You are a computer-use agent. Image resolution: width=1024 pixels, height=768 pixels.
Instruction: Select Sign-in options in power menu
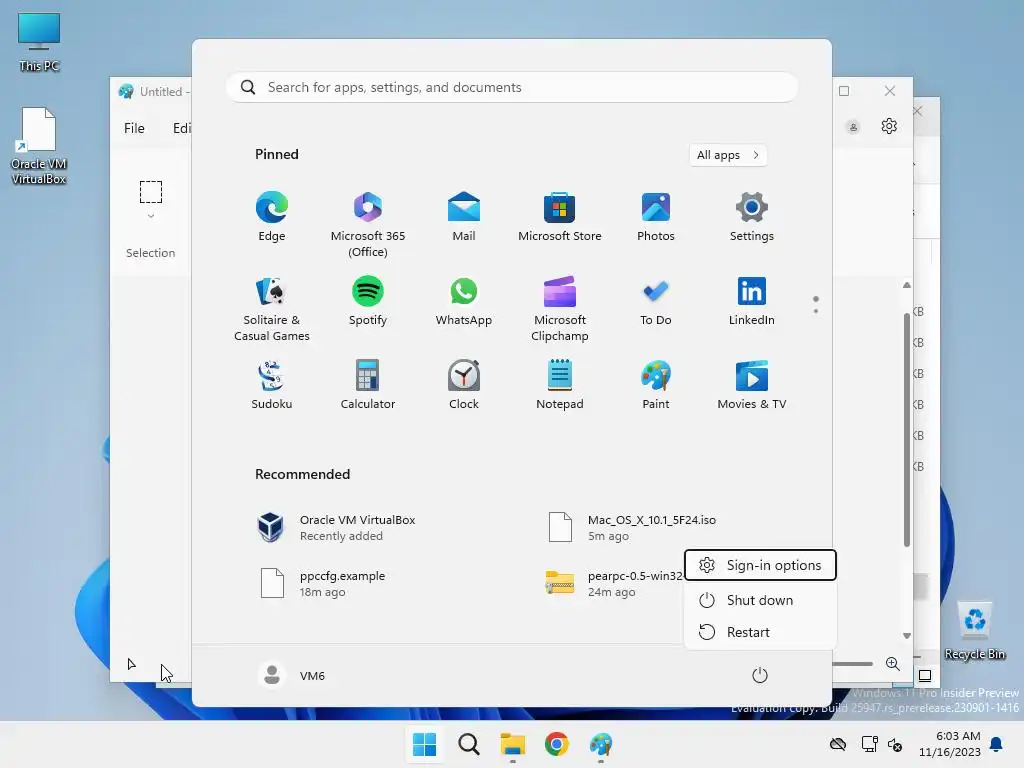pyautogui.click(x=760, y=565)
